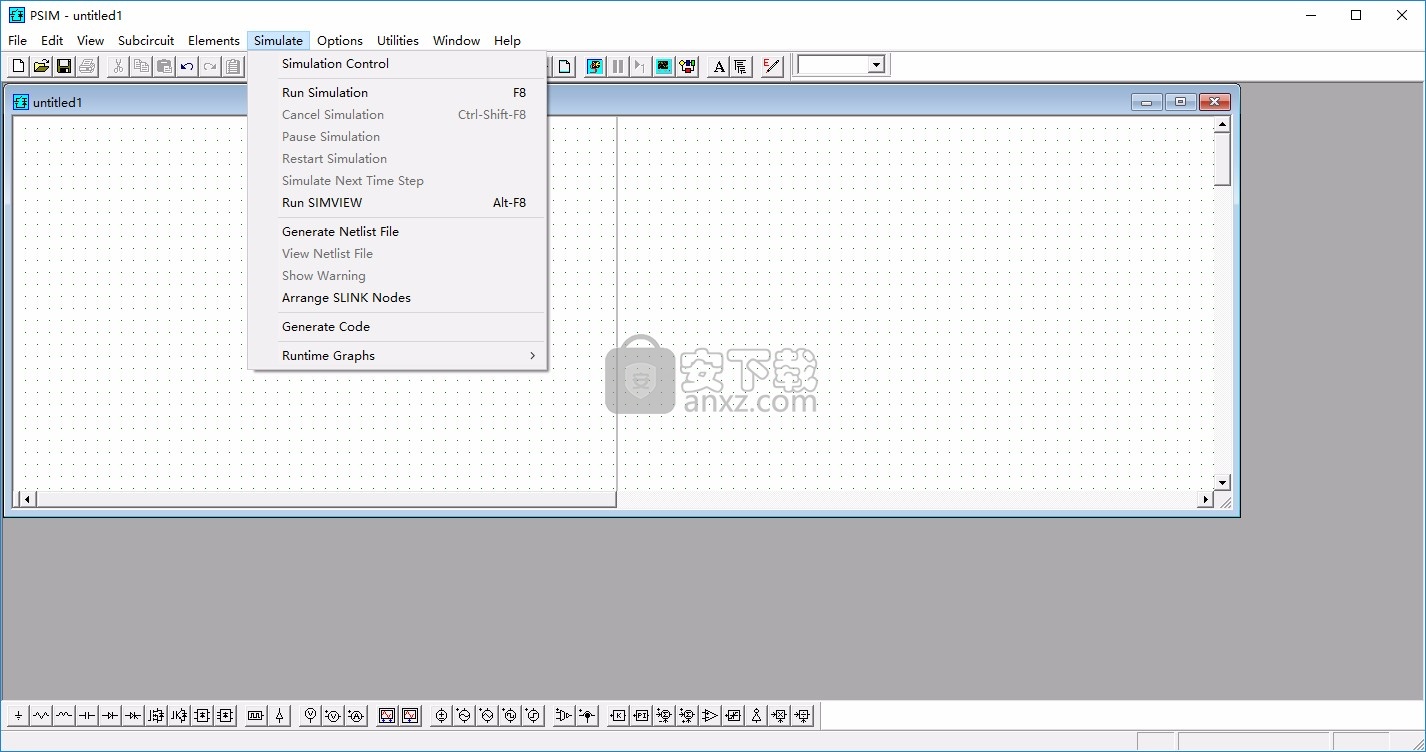Place a current probe (A) element

(x=356, y=715)
